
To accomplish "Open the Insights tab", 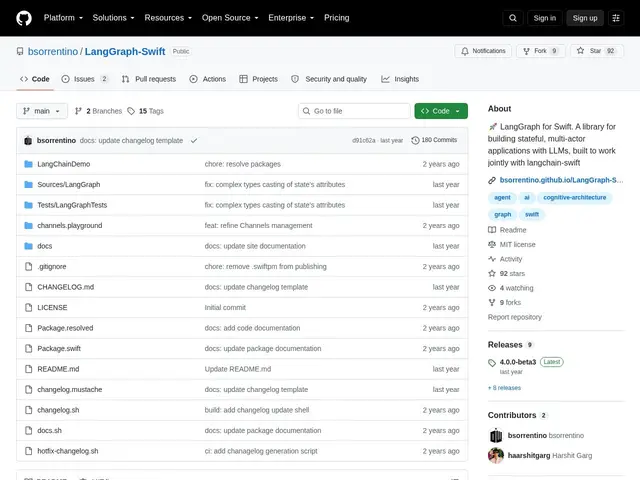I will coord(400,79).
